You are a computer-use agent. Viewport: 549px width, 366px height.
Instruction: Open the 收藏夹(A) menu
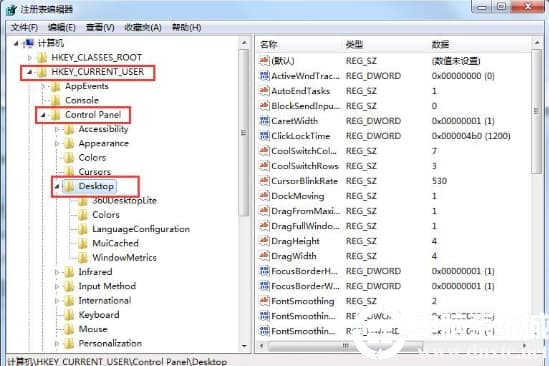(143, 27)
